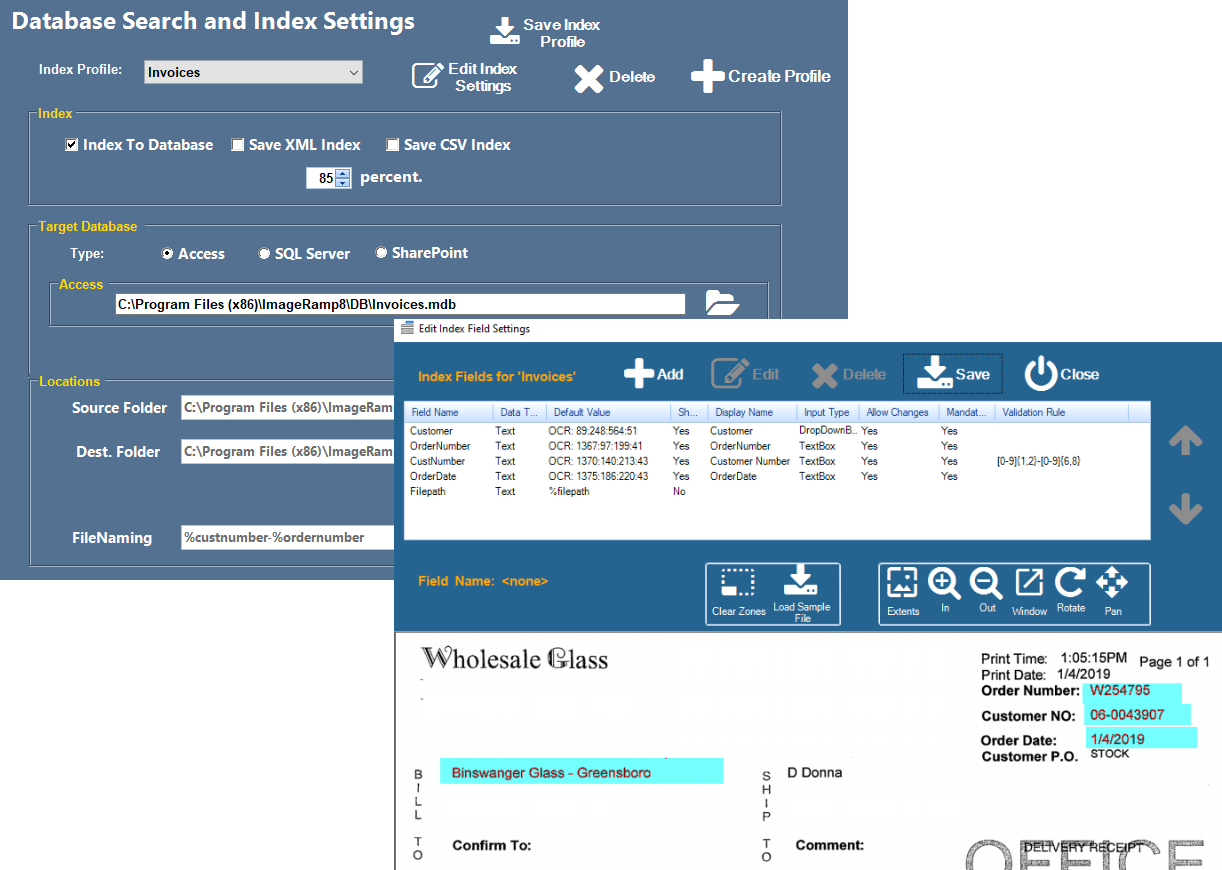Delete the Invoices index profile
1222x870 pixels.
pyautogui.click(x=615, y=77)
